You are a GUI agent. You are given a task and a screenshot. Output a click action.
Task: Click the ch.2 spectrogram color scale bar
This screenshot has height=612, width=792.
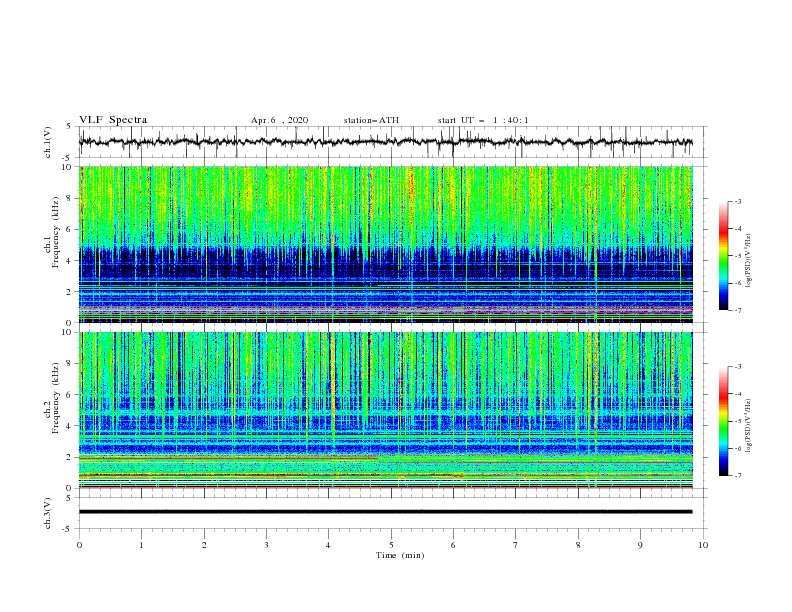[x=723, y=421]
